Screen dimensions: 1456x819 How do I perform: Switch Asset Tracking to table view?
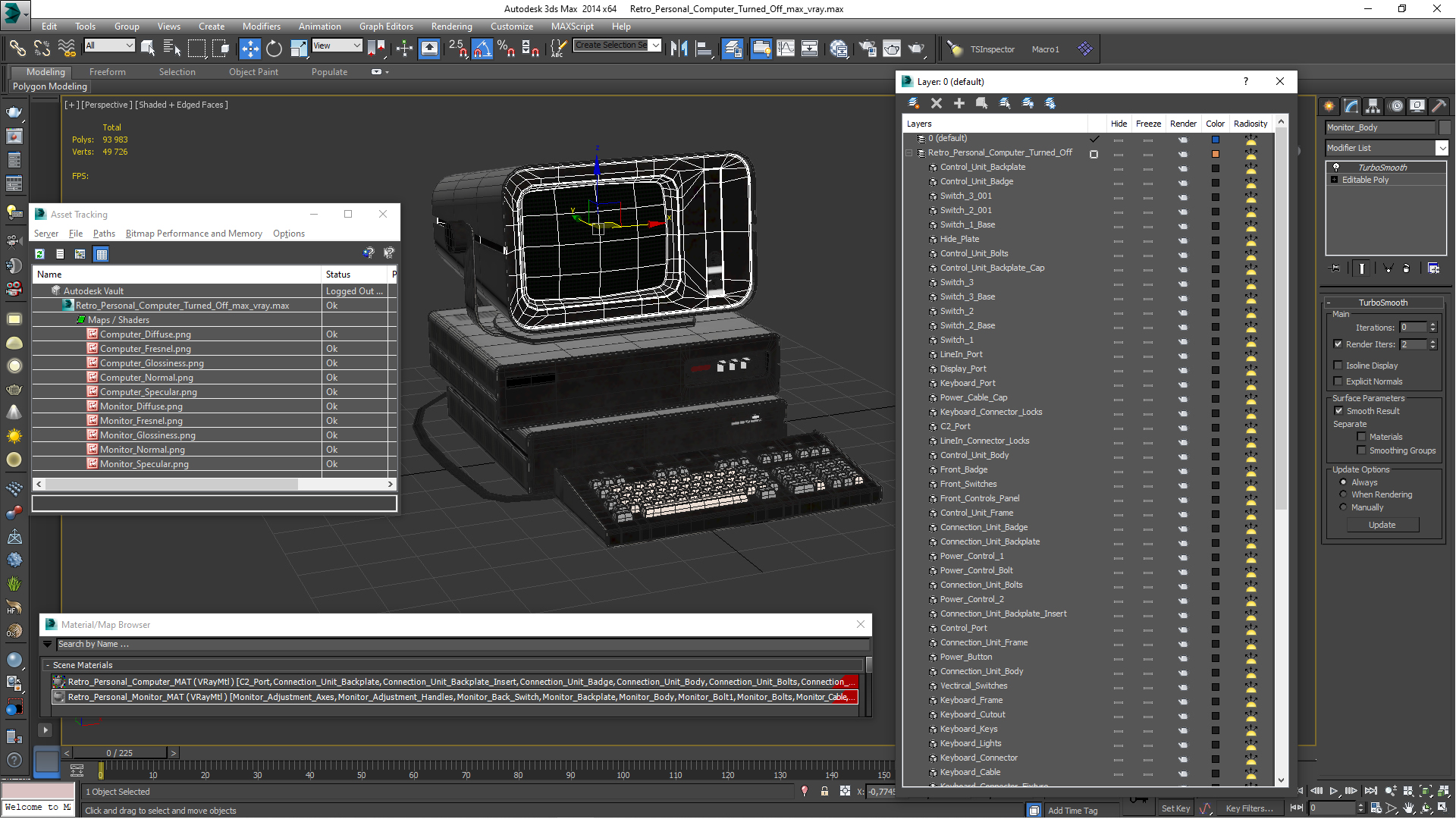click(102, 254)
